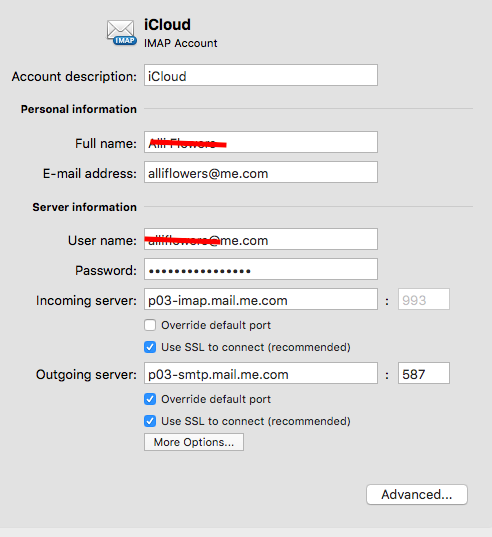Click the Personal information section header
The height and width of the screenshot is (537, 492).
coord(79,109)
